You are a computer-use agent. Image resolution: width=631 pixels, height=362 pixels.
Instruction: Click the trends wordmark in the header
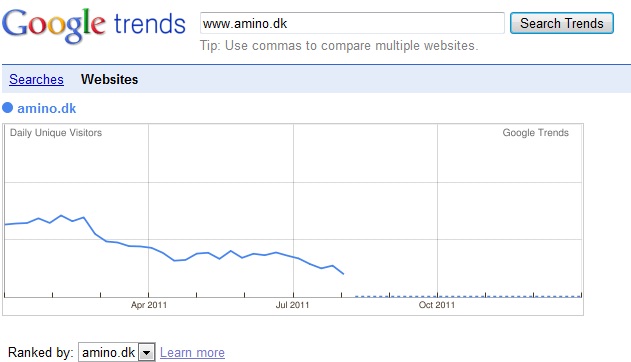(150, 24)
